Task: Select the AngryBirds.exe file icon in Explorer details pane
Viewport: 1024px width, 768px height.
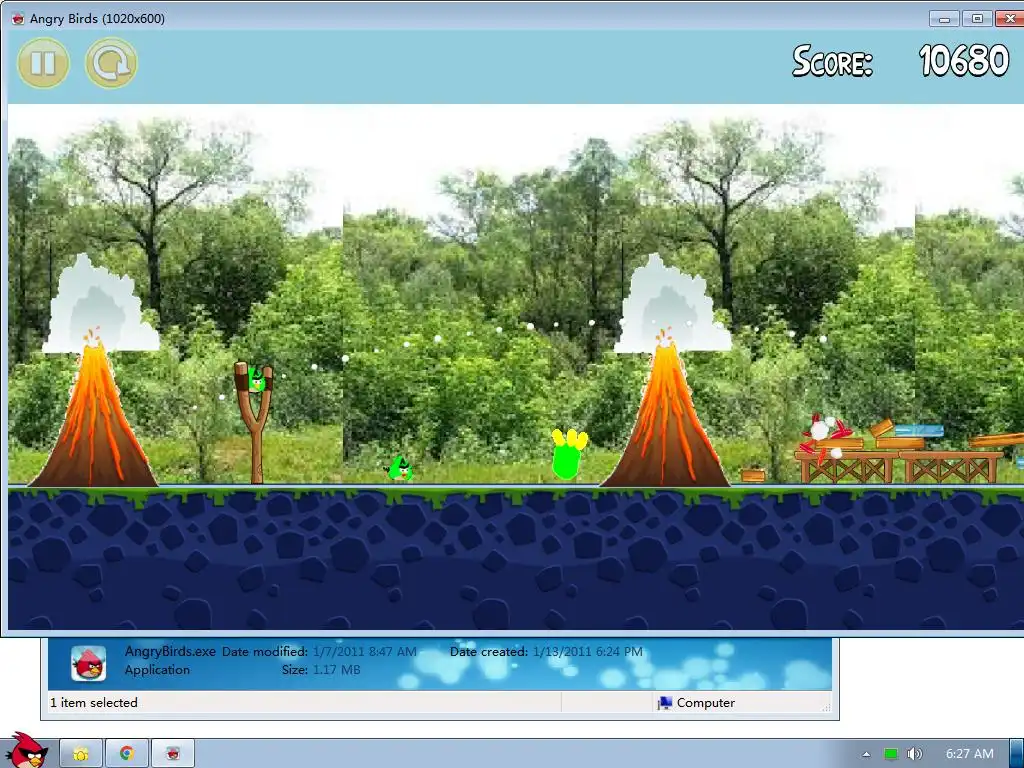Action: tap(88, 664)
